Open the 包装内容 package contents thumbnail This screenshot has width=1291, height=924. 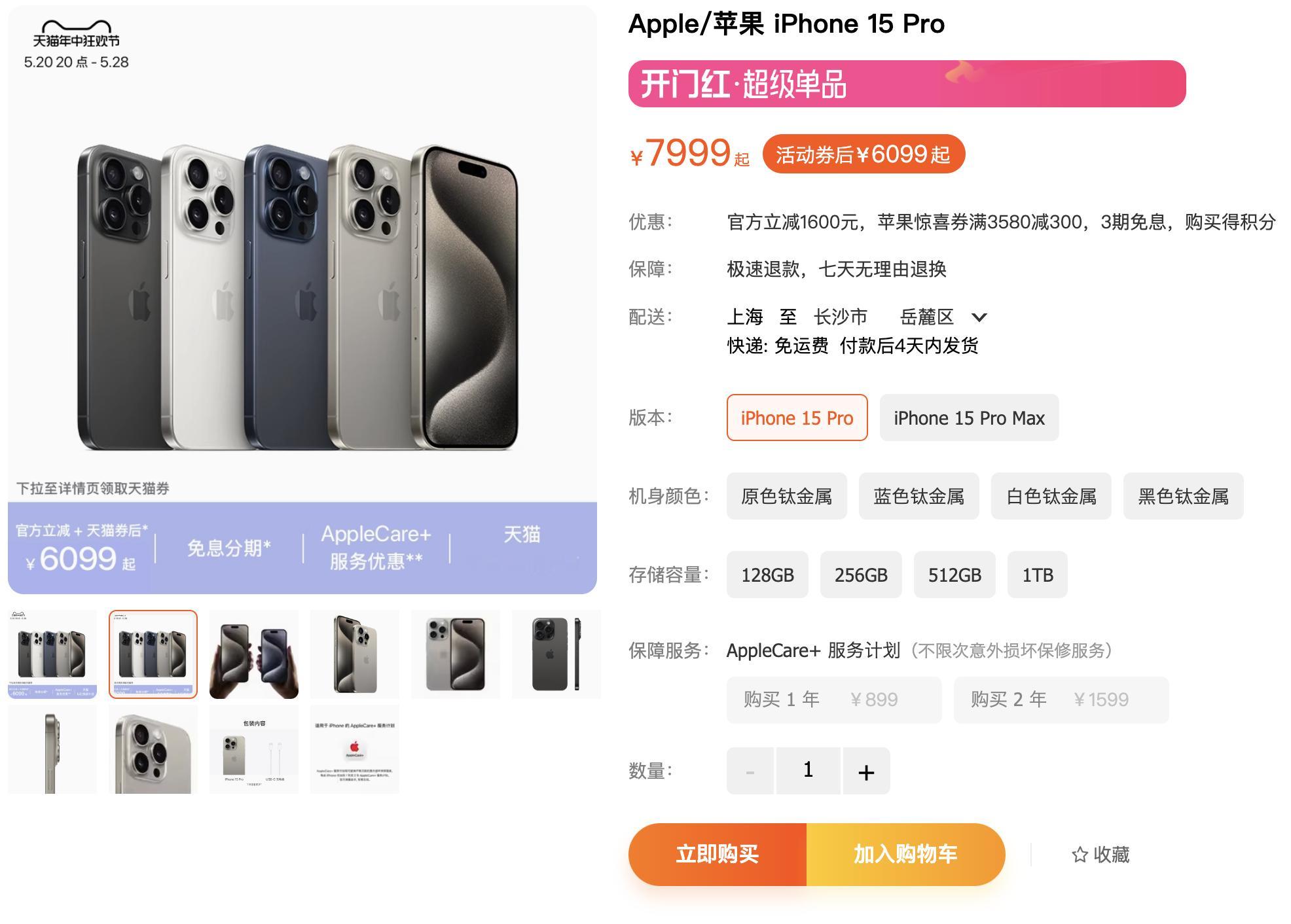[254, 749]
